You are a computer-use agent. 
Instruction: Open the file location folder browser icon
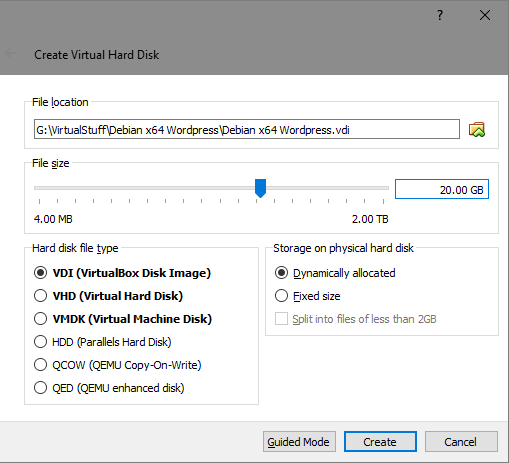(x=477, y=129)
